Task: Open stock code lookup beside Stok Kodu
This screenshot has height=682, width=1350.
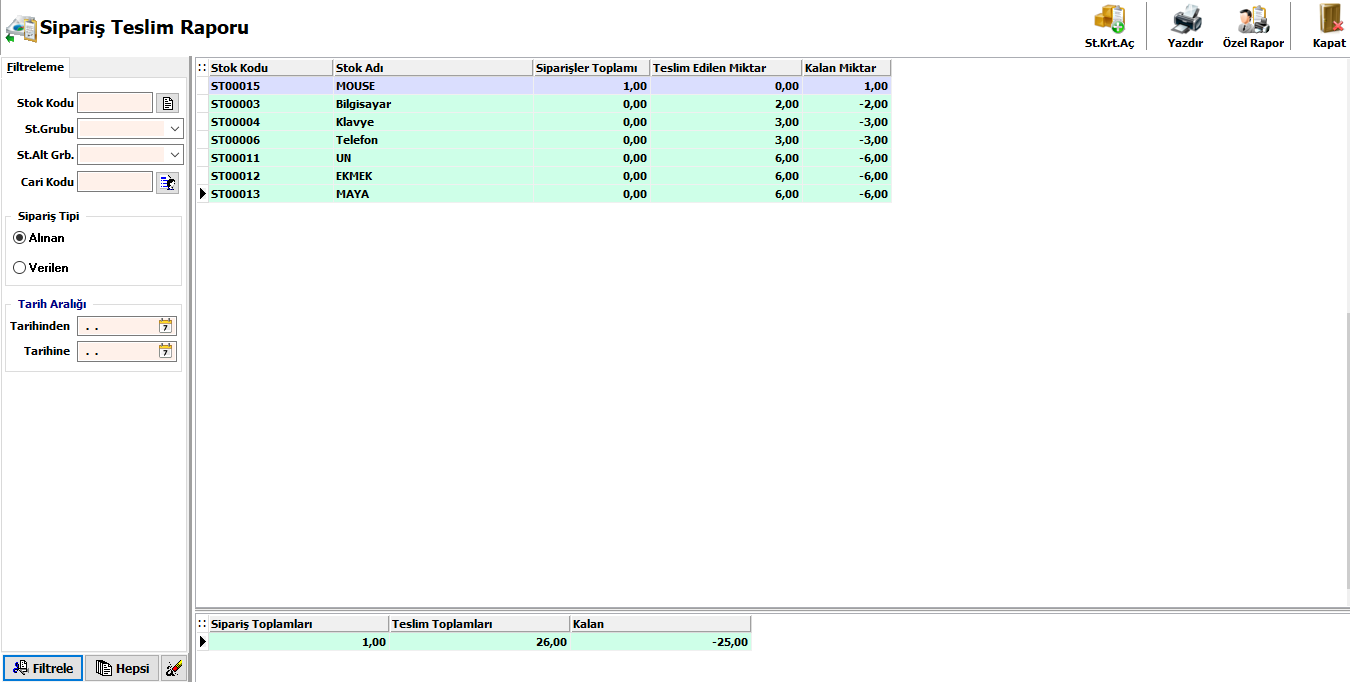Action: point(167,103)
